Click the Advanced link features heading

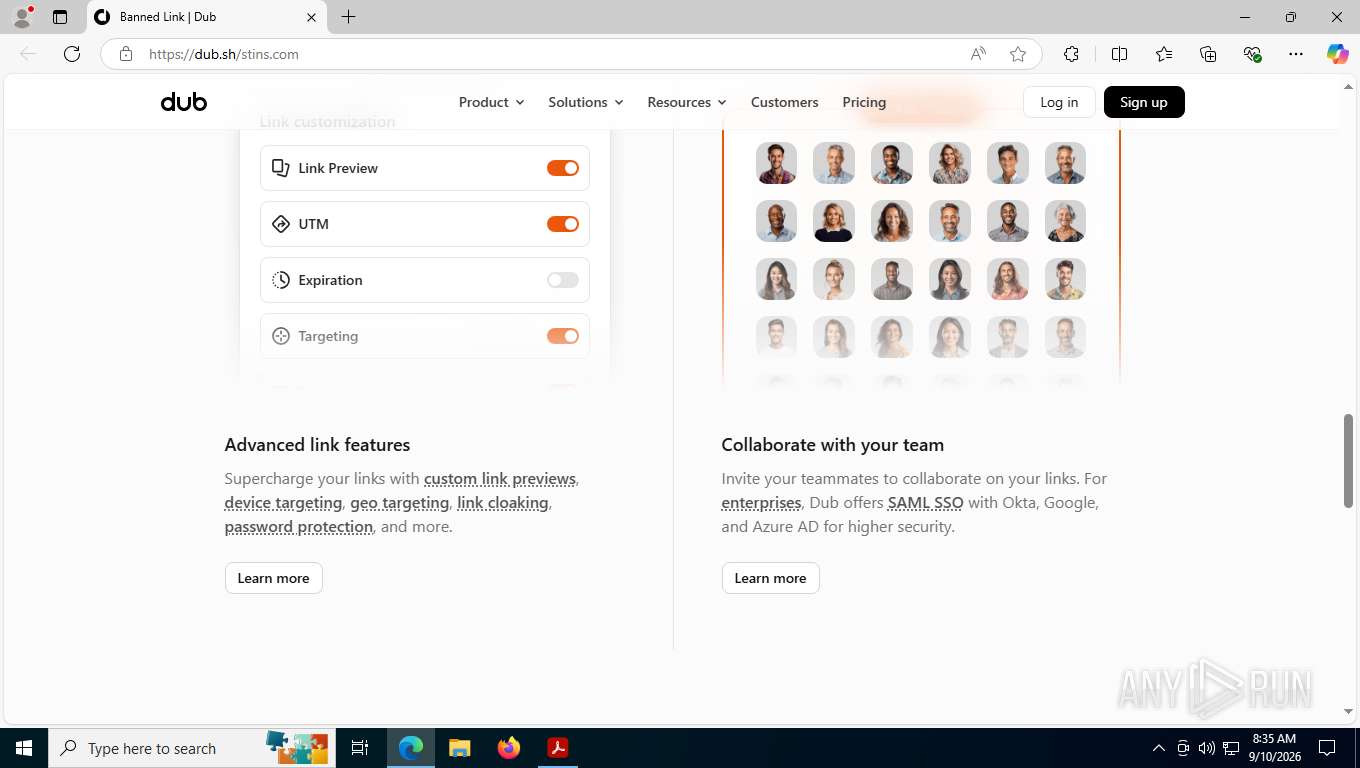point(317,445)
